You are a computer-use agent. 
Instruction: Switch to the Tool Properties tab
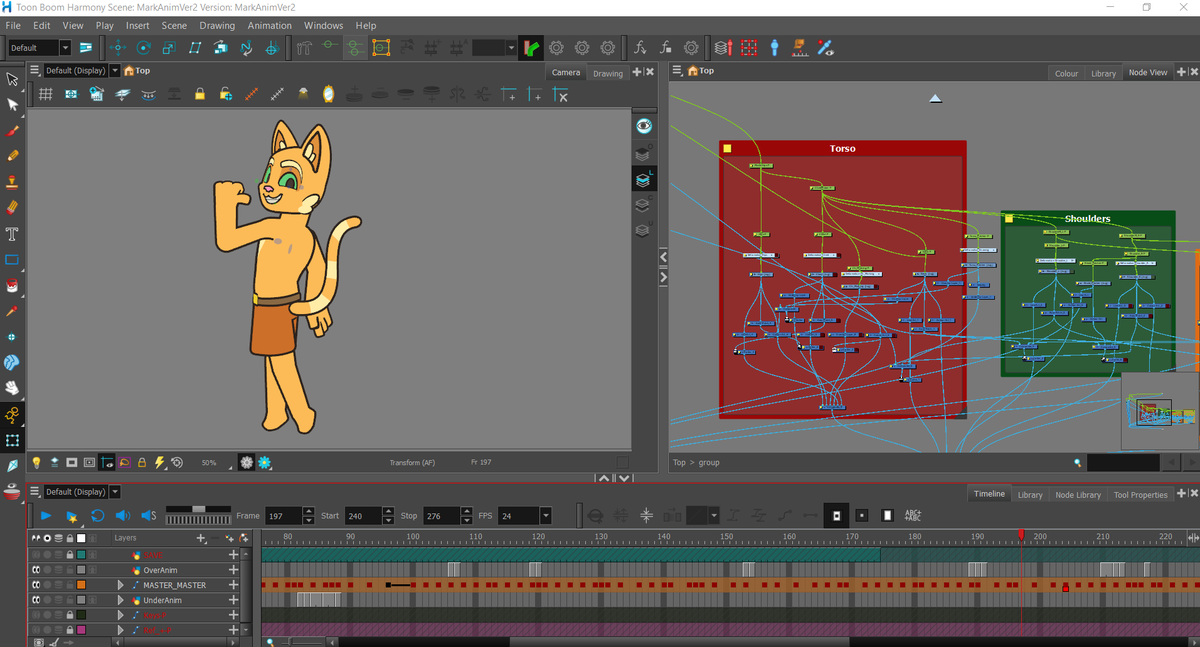coord(1140,495)
